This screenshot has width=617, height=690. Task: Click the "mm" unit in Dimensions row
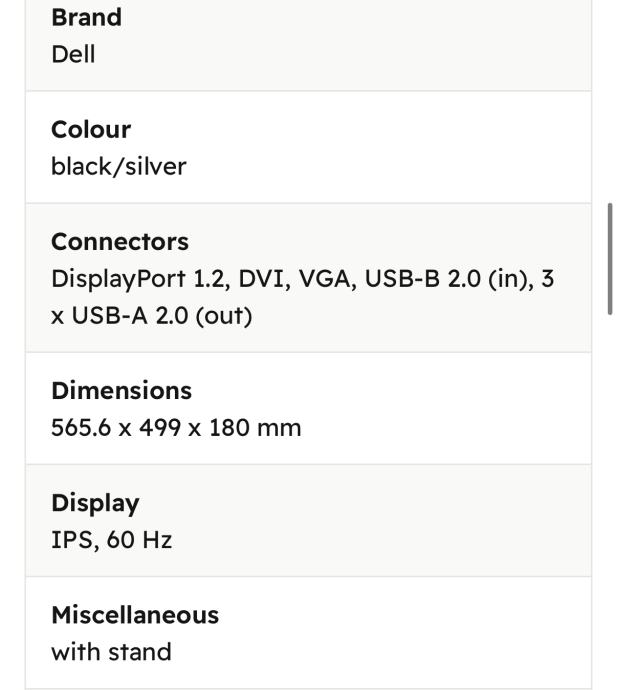point(281,428)
